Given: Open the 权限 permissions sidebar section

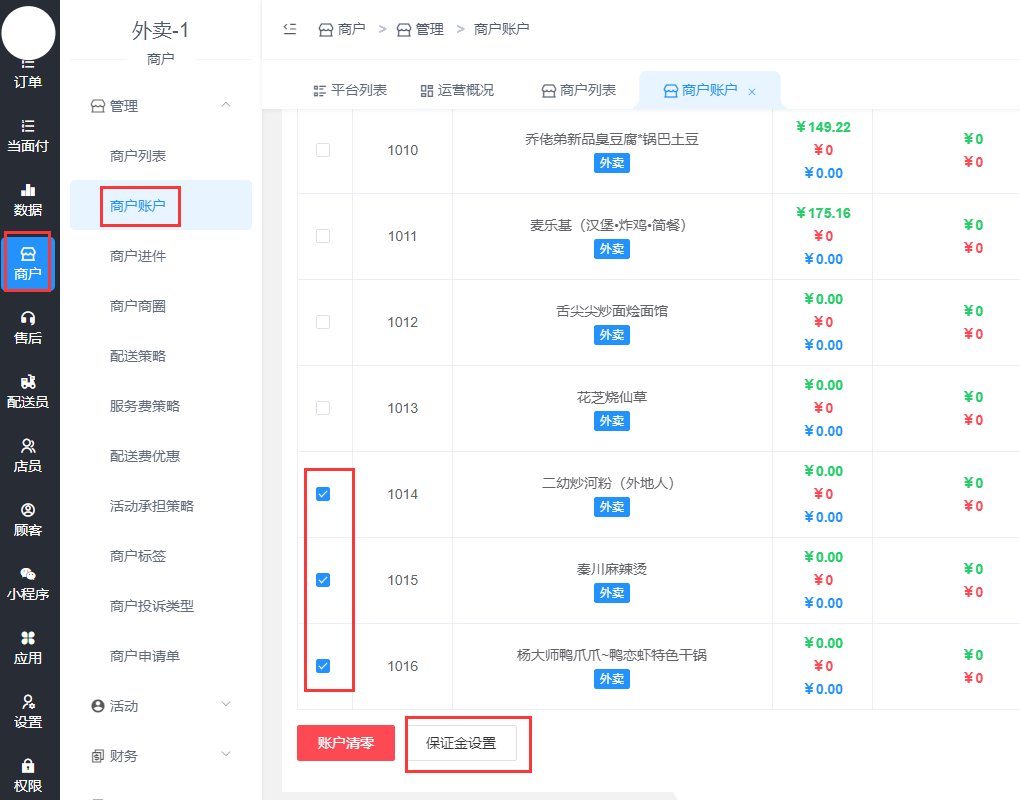Looking at the screenshot, I should [x=28, y=775].
